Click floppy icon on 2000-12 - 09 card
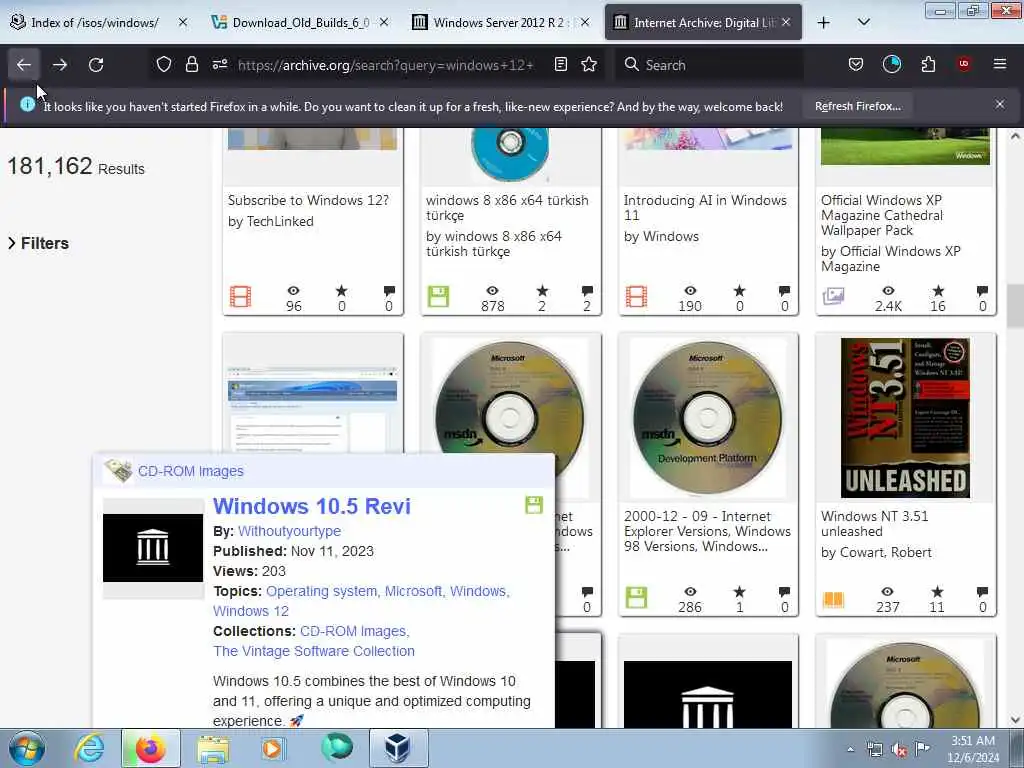Image resolution: width=1024 pixels, height=768 pixels. pyautogui.click(x=636, y=598)
